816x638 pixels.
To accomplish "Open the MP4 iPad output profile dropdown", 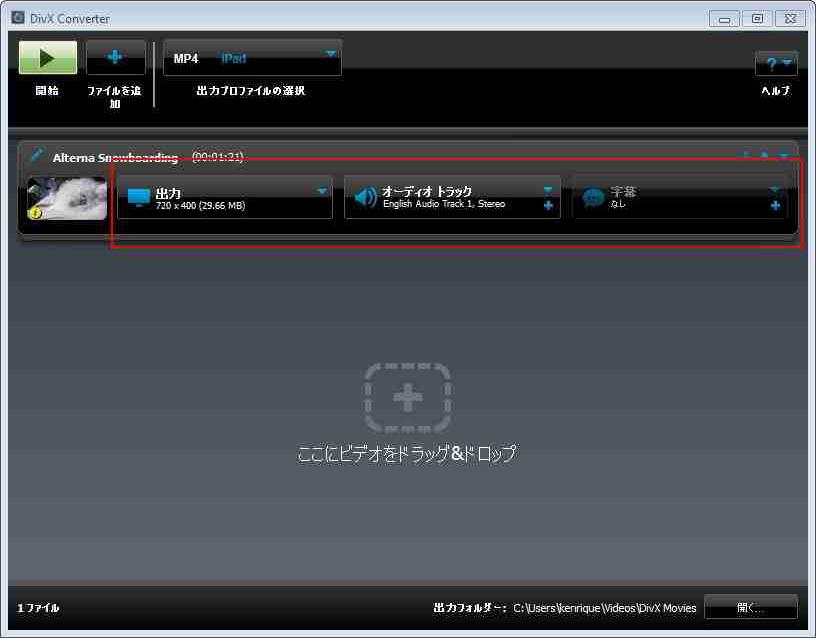I will (x=252, y=58).
